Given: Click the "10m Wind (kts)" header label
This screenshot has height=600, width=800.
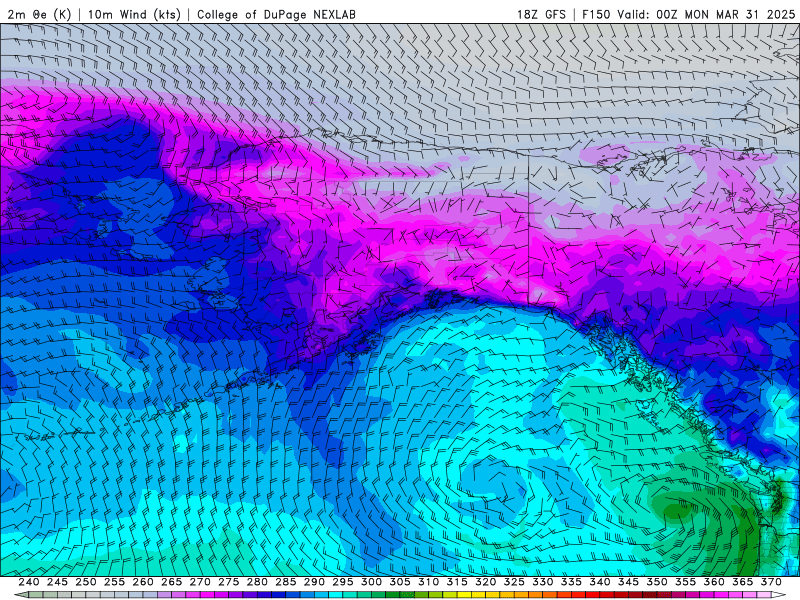Looking at the screenshot, I should pos(134,14).
